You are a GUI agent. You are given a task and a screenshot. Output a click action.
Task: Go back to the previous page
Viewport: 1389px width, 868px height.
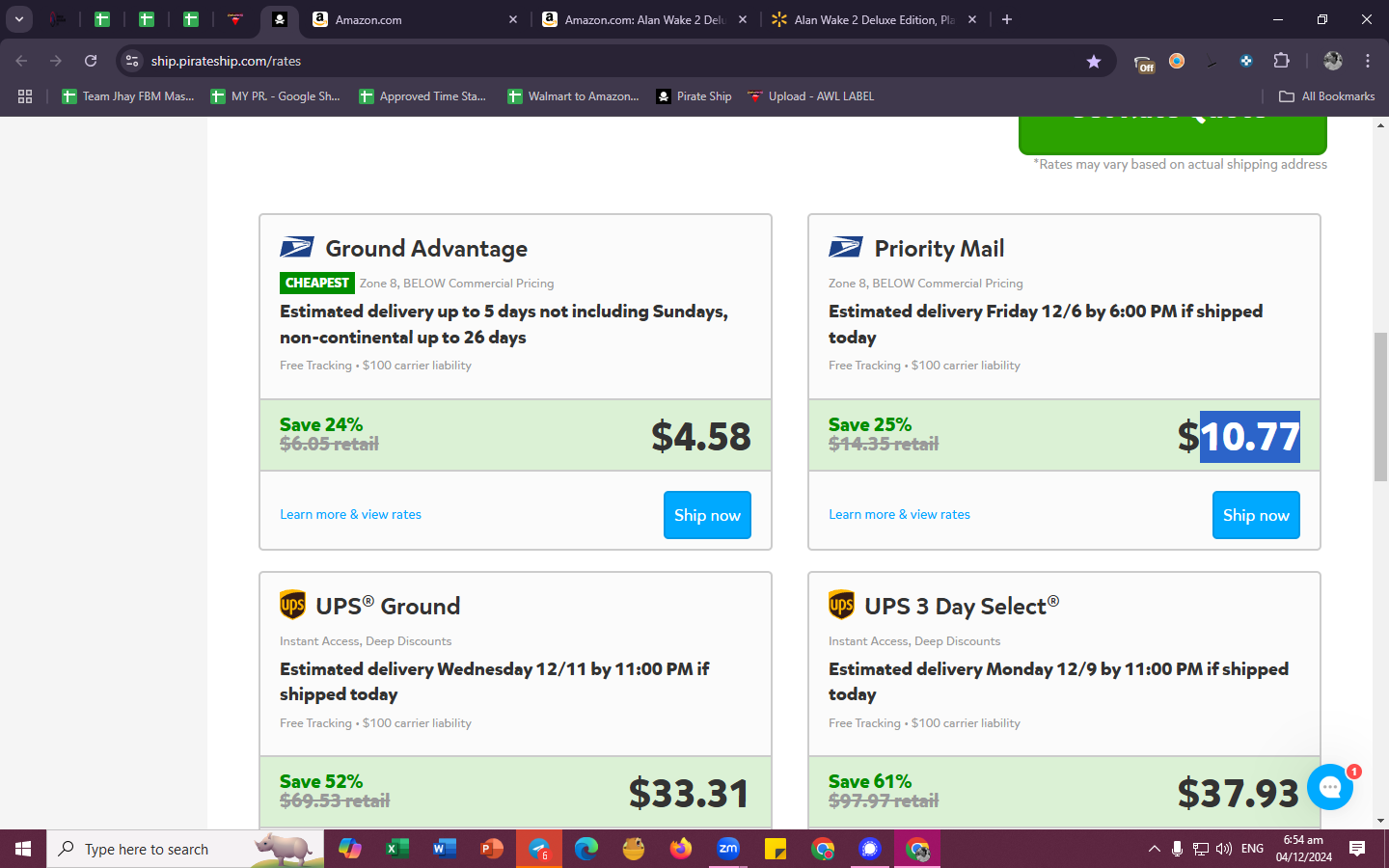click(x=21, y=61)
